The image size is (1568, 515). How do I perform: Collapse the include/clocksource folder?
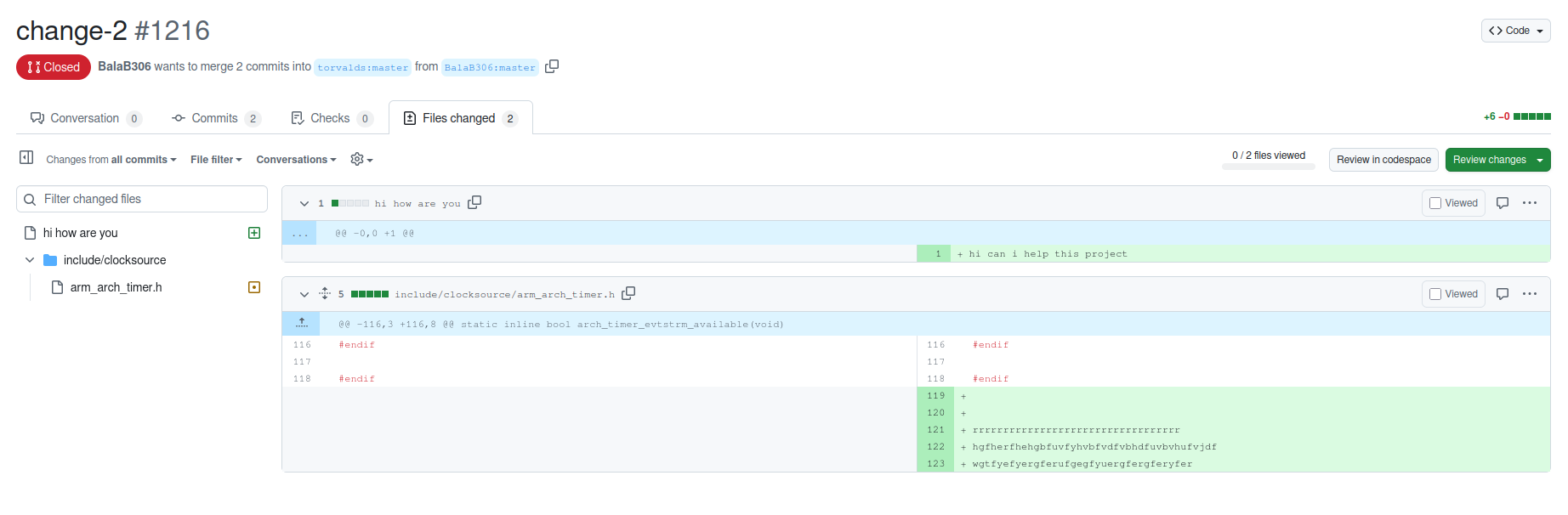(30, 260)
